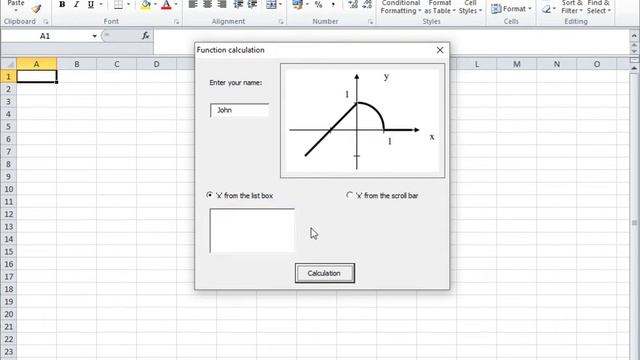
Task: Click Merge & Center icon
Action: (x=271, y=4)
